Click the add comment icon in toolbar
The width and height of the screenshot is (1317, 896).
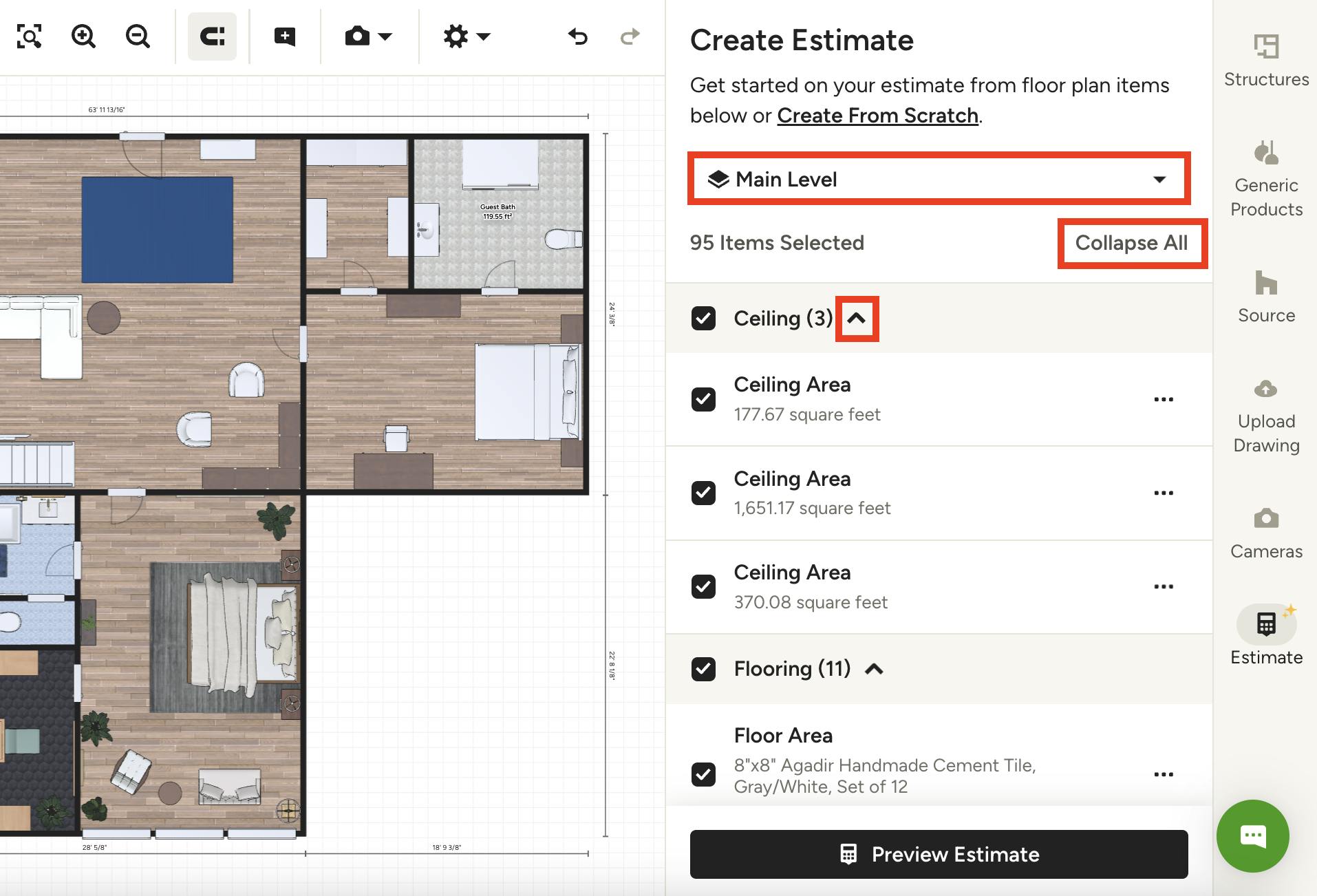[284, 36]
